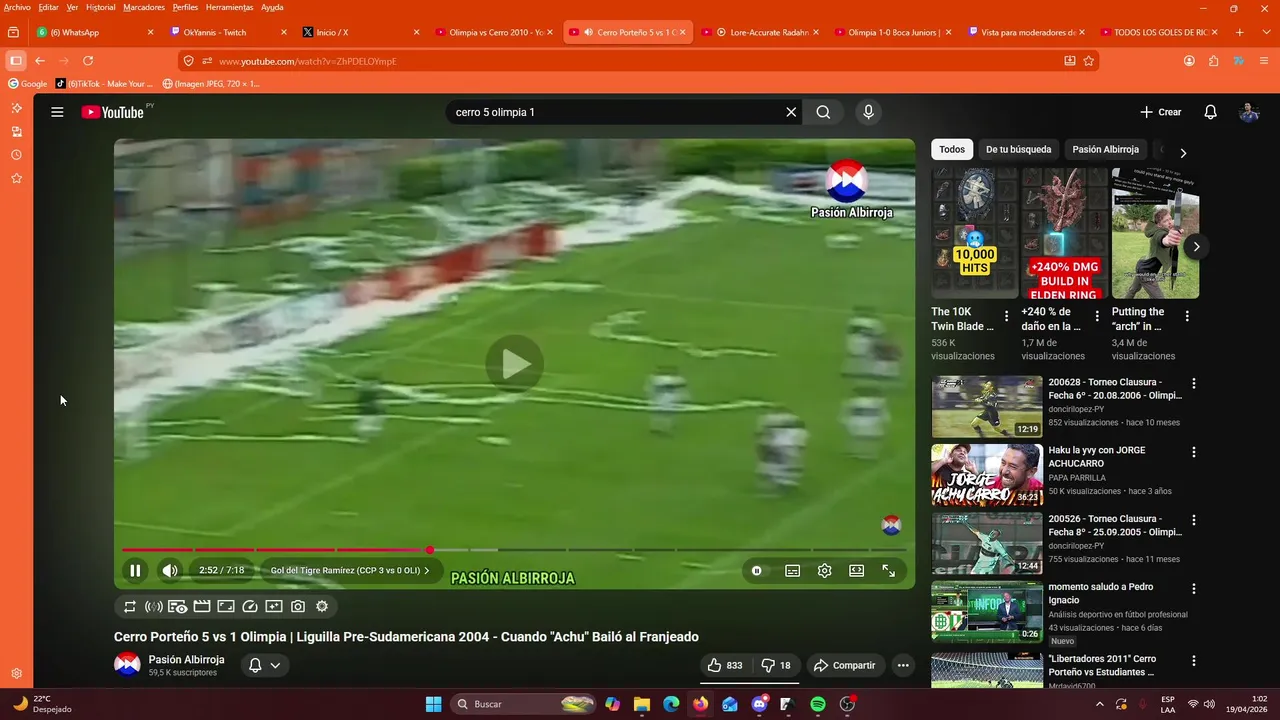The width and height of the screenshot is (1280, 720).
Task: Select the 'De tu búsqueda' chip
Action: tap(1018, 149)
